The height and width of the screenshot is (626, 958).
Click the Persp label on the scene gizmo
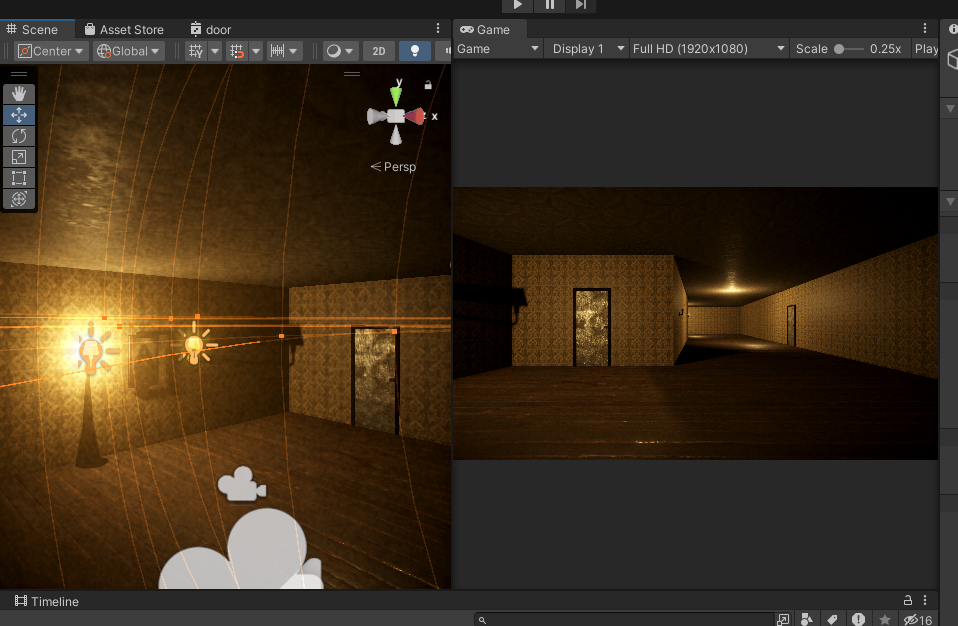pos(398,167)
